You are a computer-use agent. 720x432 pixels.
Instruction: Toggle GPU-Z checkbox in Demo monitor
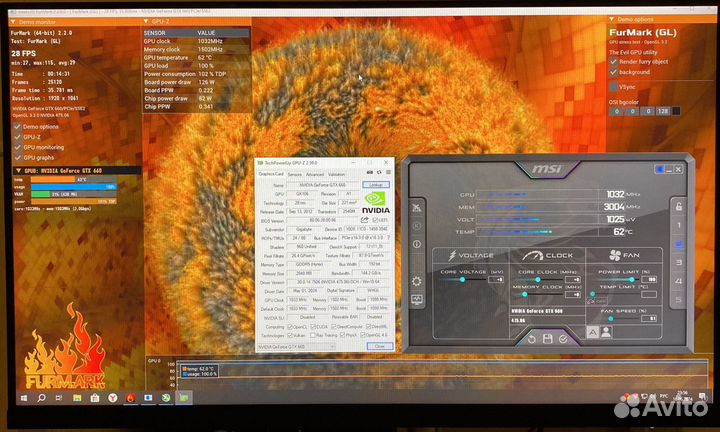point(17,137)
